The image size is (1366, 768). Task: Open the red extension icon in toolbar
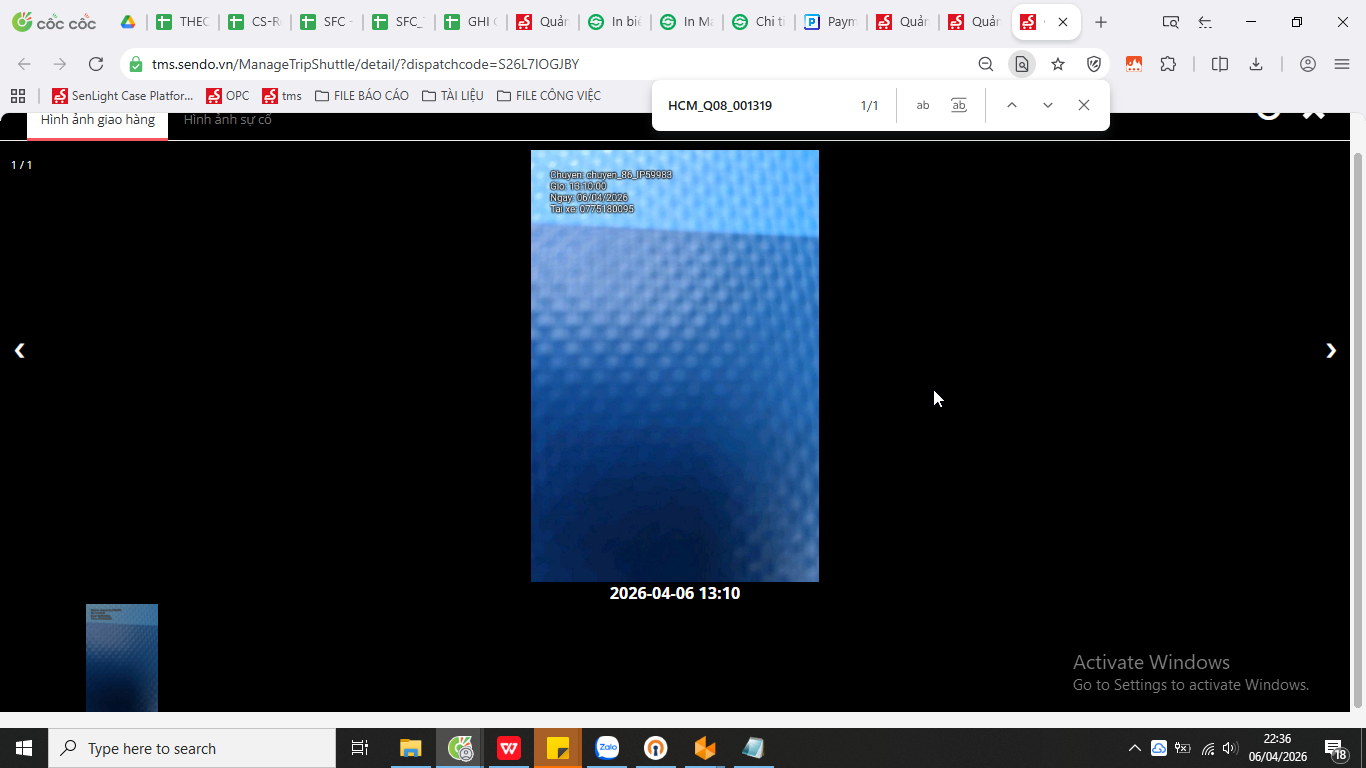pyautogui.click(x=1134, y=64)
